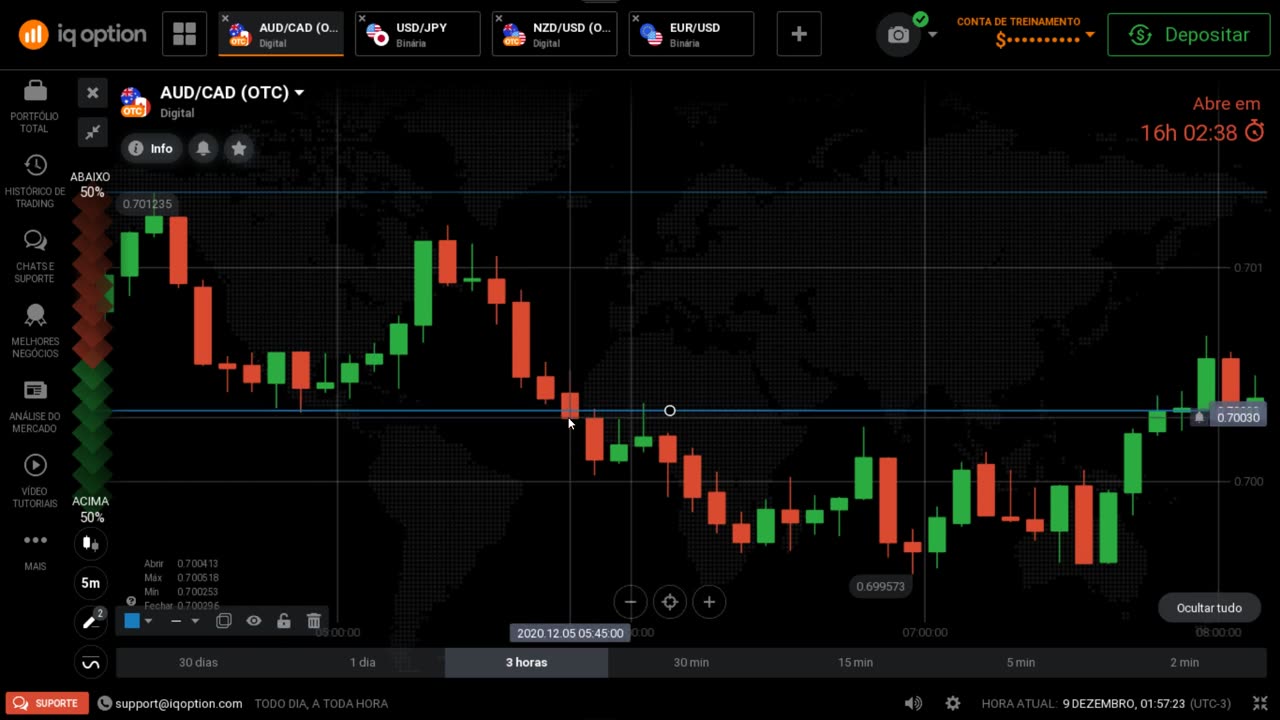The height and width of the screenshot is (720, 1280).
Task: Select the 30 dias range
Action: click(x=198, y=662)
